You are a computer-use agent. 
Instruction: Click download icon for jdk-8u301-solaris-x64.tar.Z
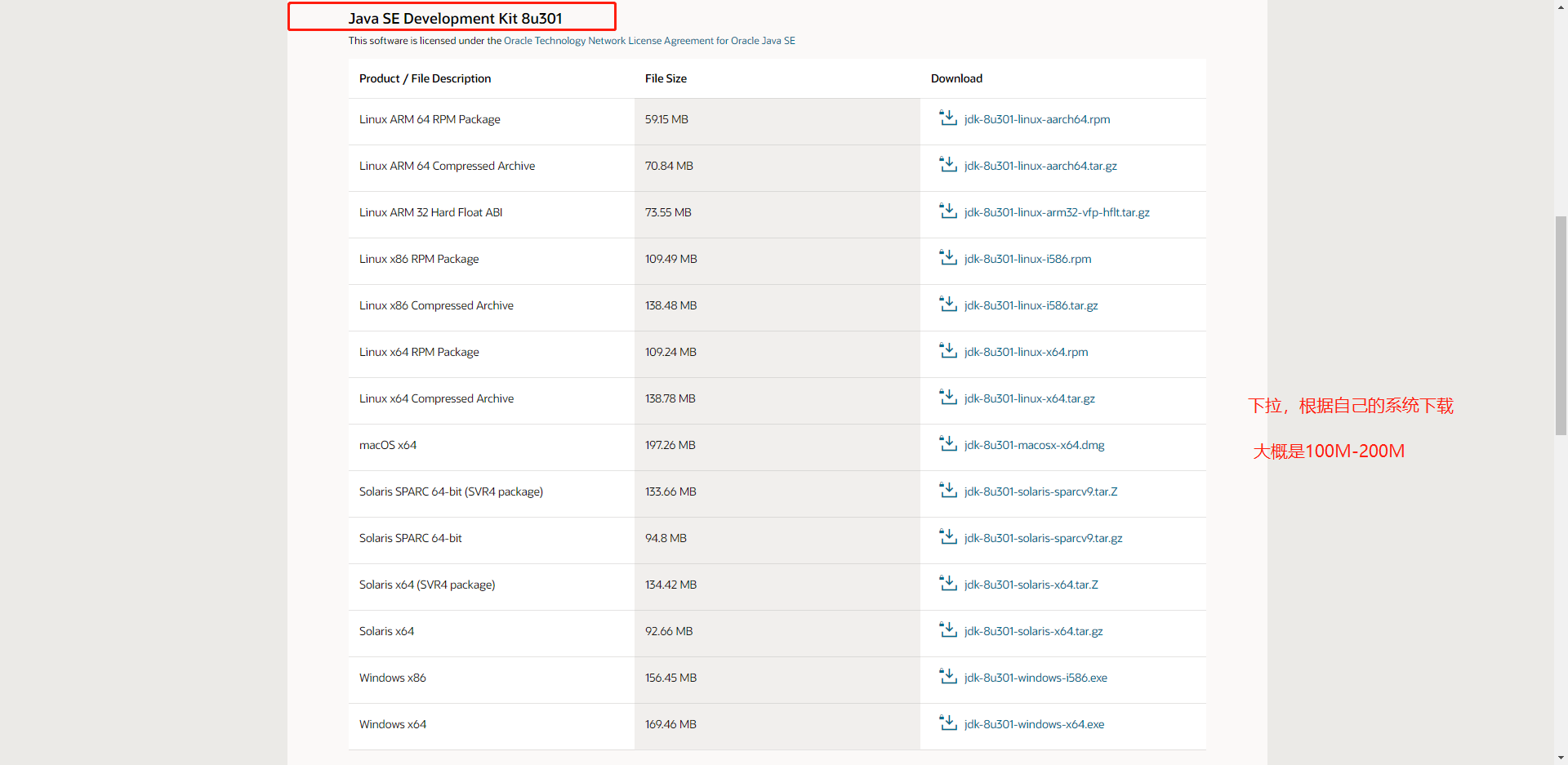[x=948, y=584]
